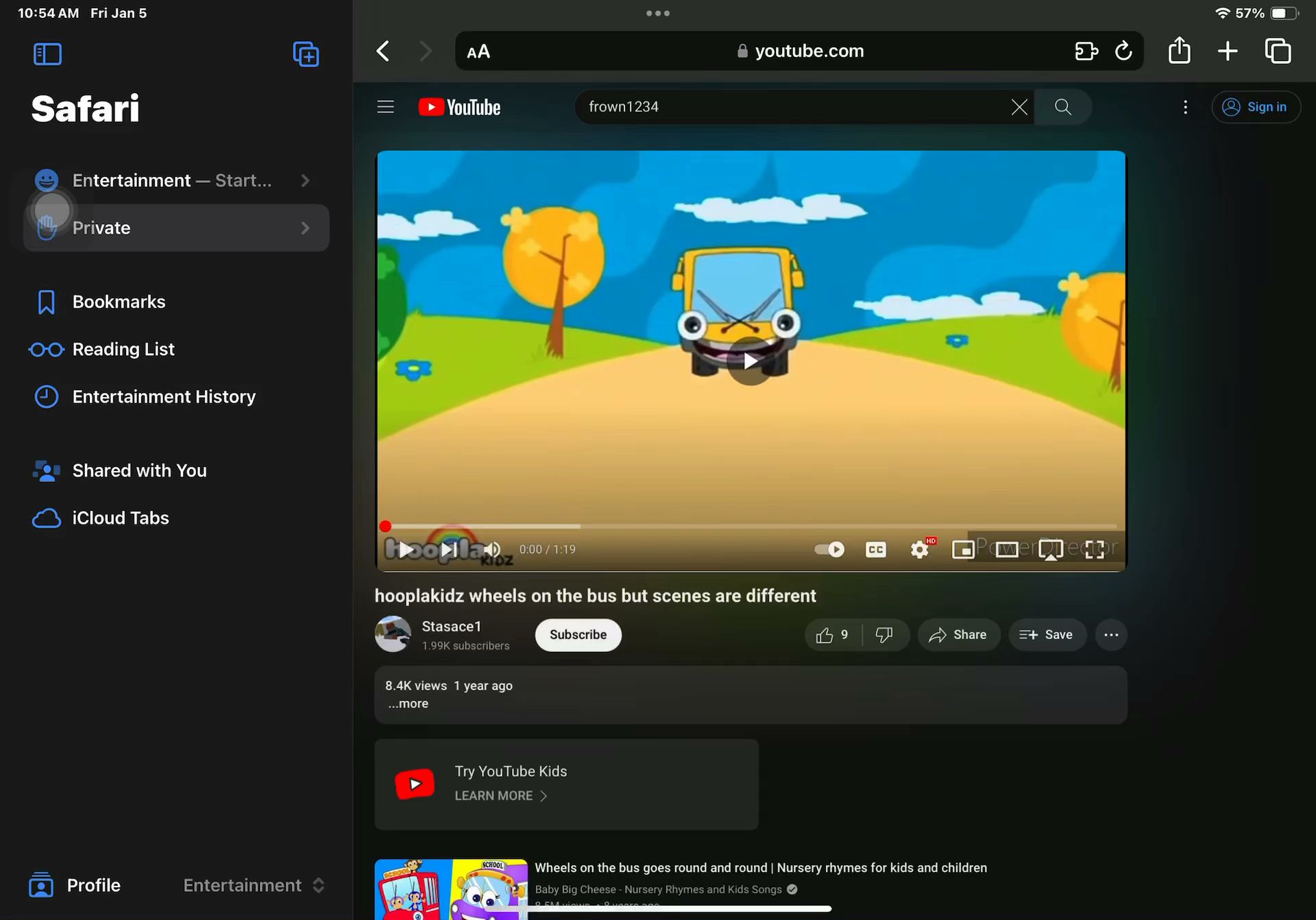Viewport: 1316px width, 920px height.
Task: Open tab overview icon
Action: coord(1278,51)
